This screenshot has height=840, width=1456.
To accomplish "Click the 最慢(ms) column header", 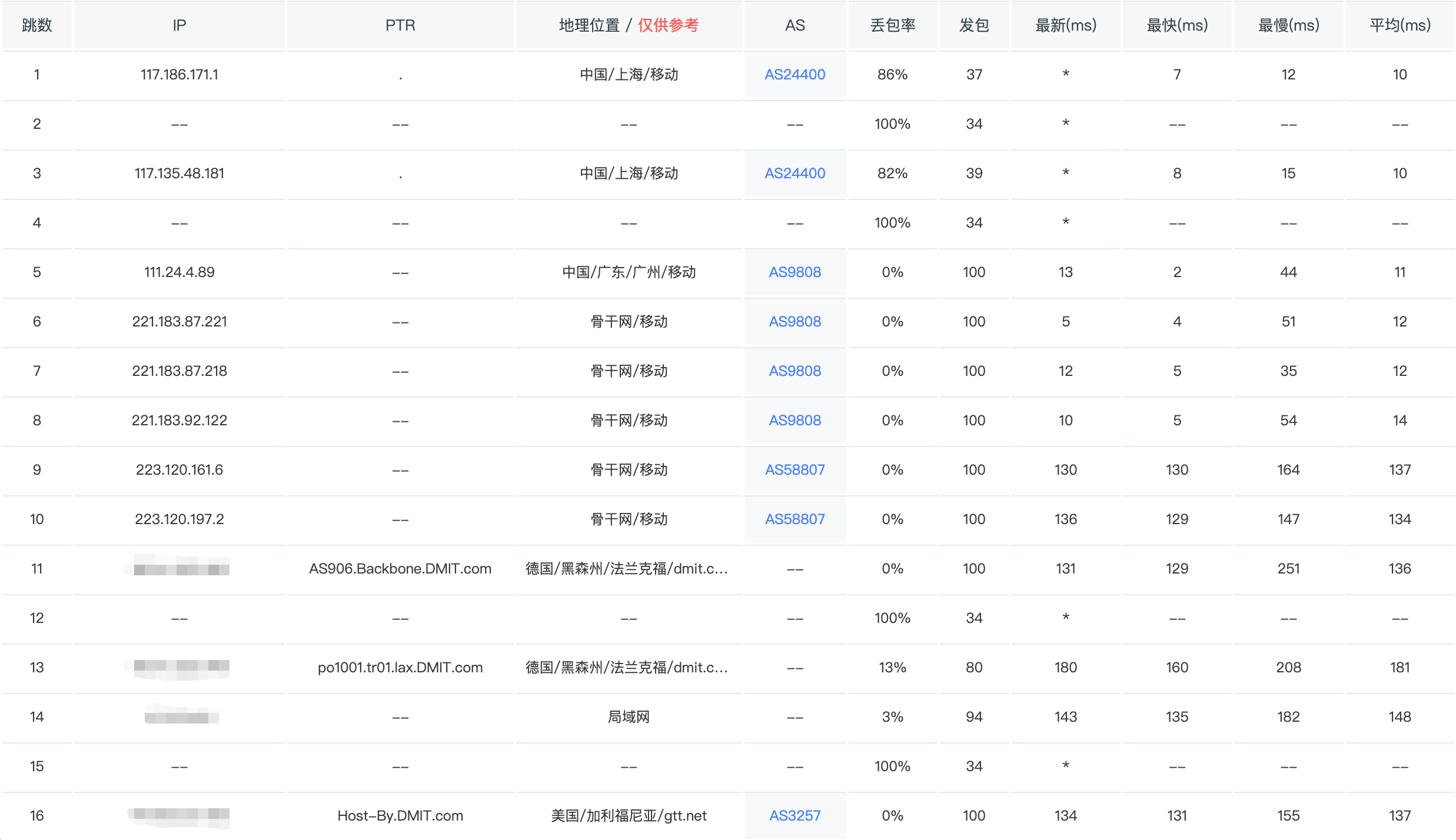I will pos(1288,25).
